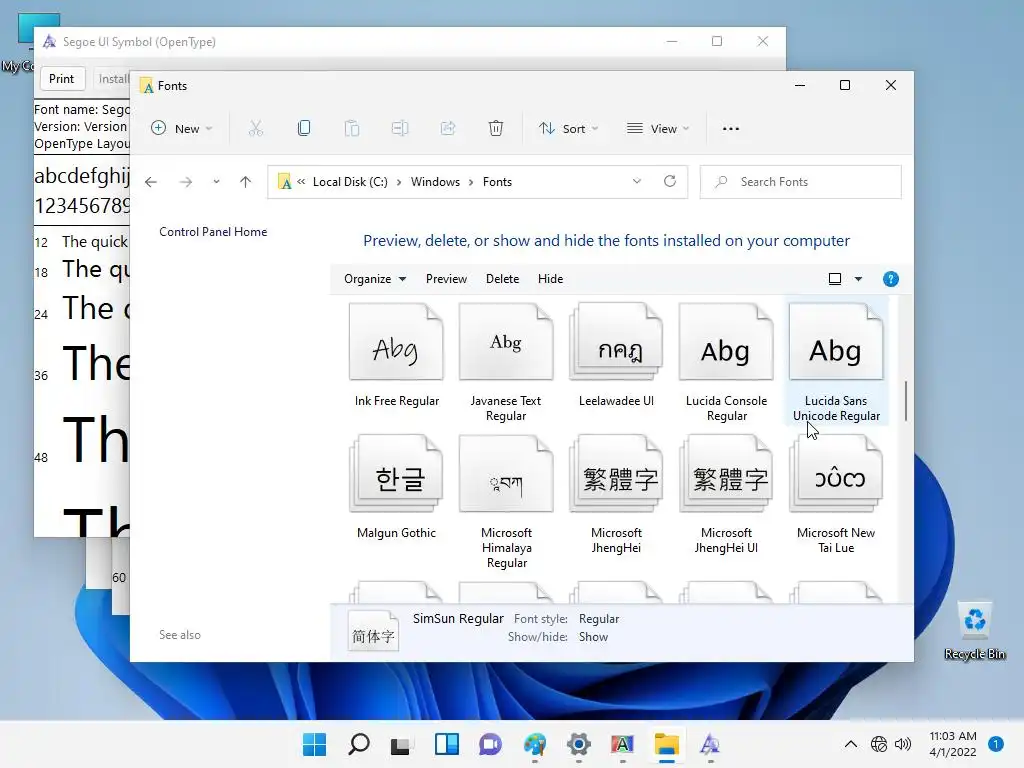The image size is (1024, 768).
Task: Click the network globe tray icon
Action: coord(879,744)
